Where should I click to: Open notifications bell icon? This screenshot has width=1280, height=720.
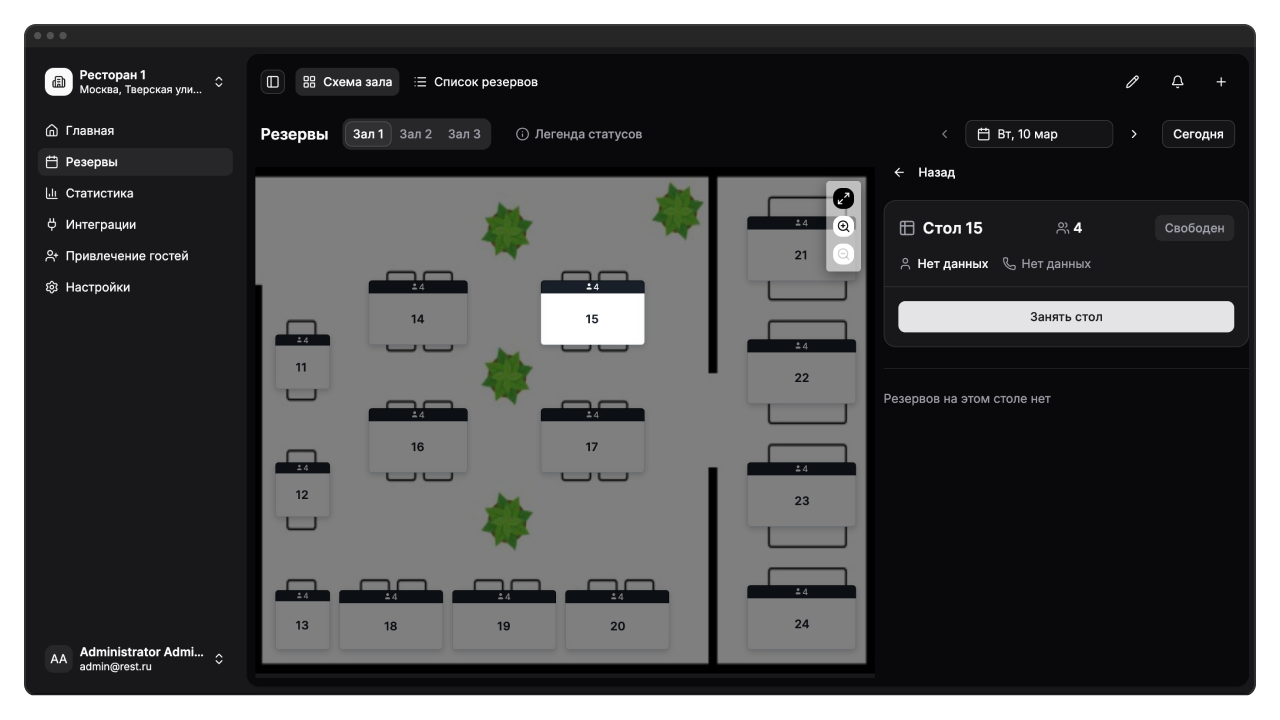pos(1177,82)
